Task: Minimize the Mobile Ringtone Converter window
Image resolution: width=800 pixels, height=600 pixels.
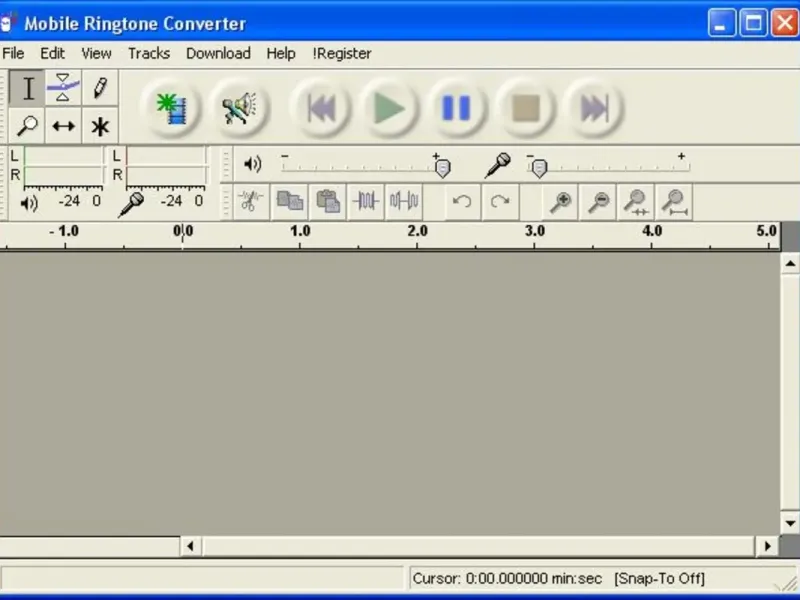Action: (721, 23)
